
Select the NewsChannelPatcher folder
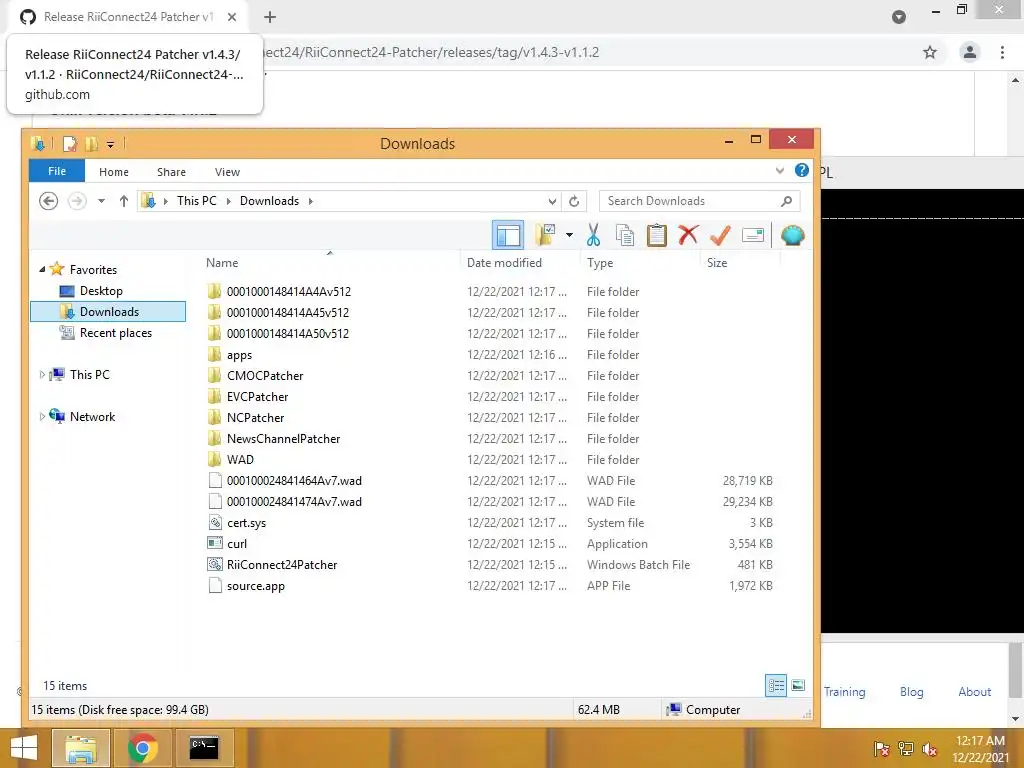click(283, 439)
